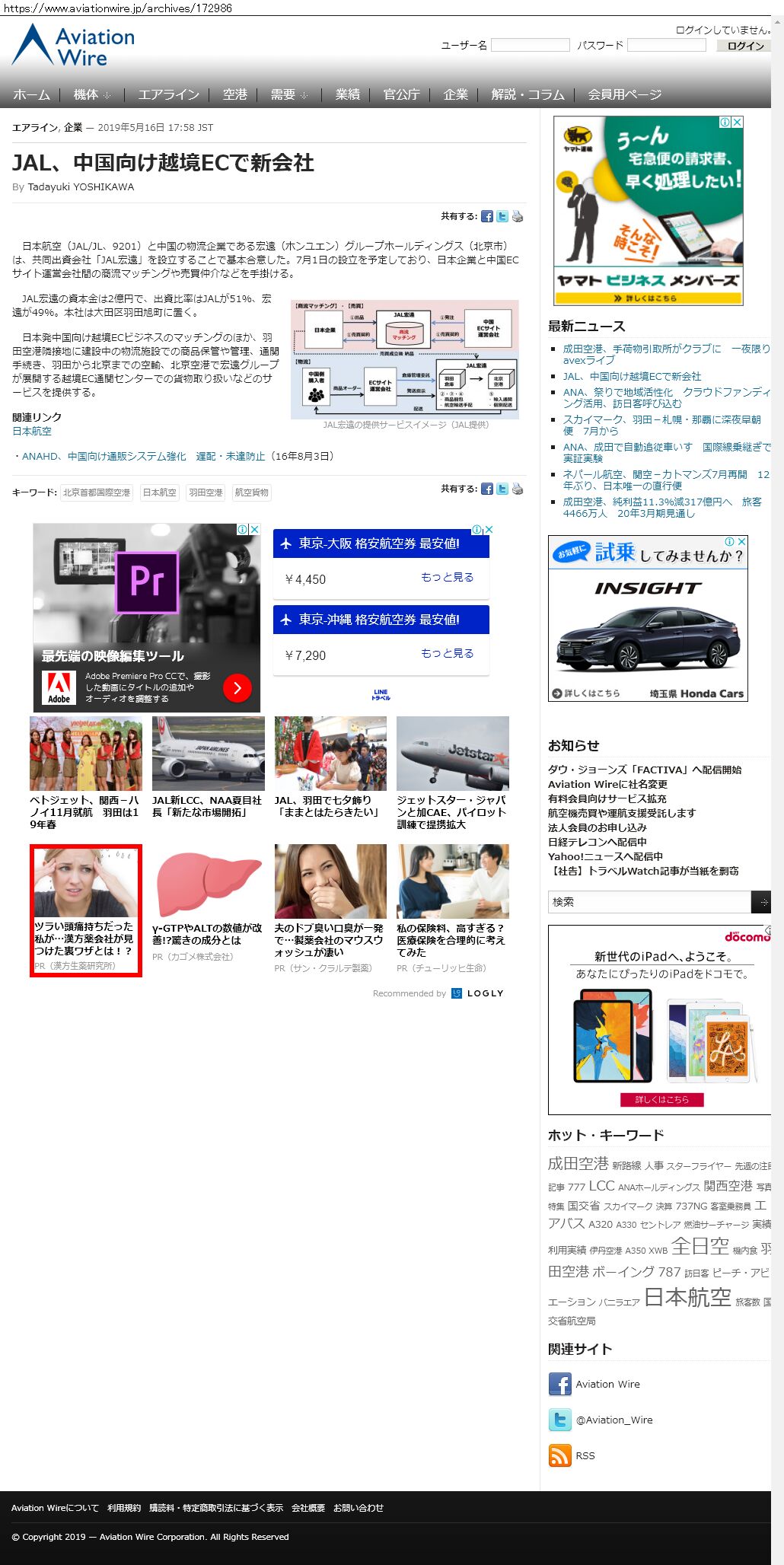Open the 空港 menu item
Screen dimensions: 784x1565
pyautogui.click(x=234, y=94)
